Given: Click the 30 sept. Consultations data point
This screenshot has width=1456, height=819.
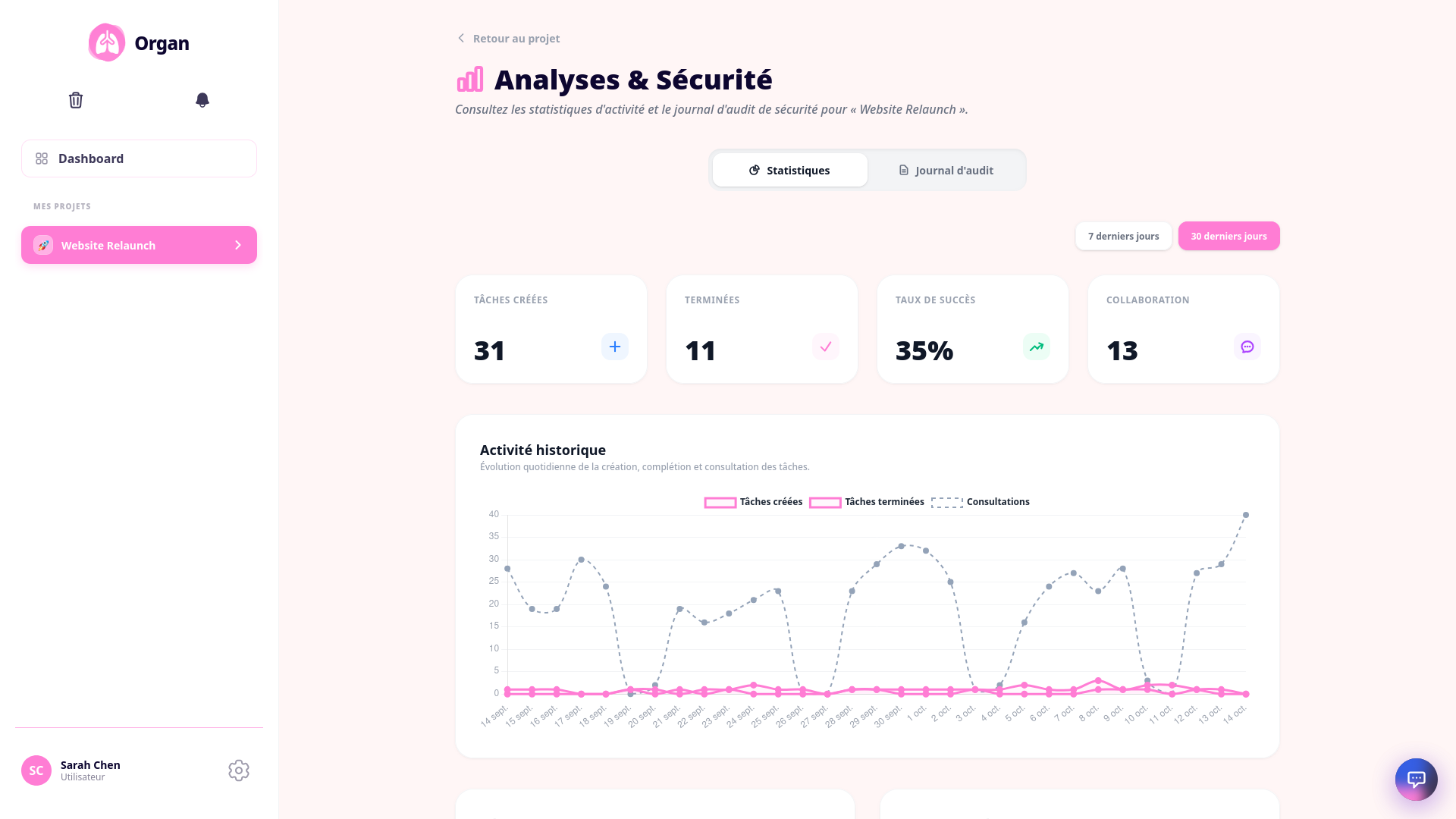Looking at the screenshot, I should (x=902, y=546).
